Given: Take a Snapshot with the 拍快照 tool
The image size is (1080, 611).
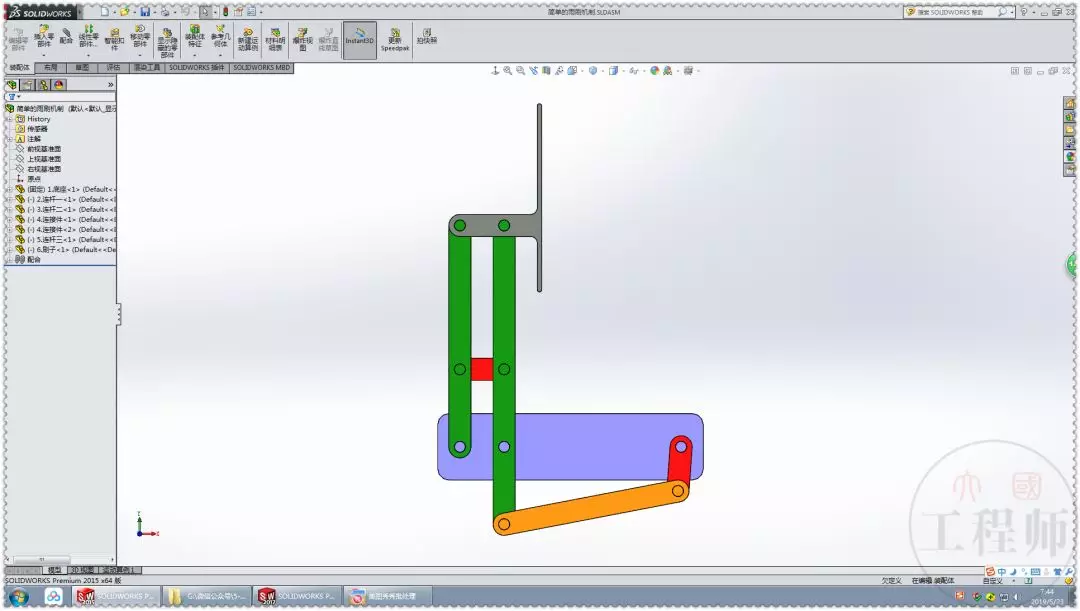Looking at the screenshot, I should pyautogui.click(x=426, y=36).
